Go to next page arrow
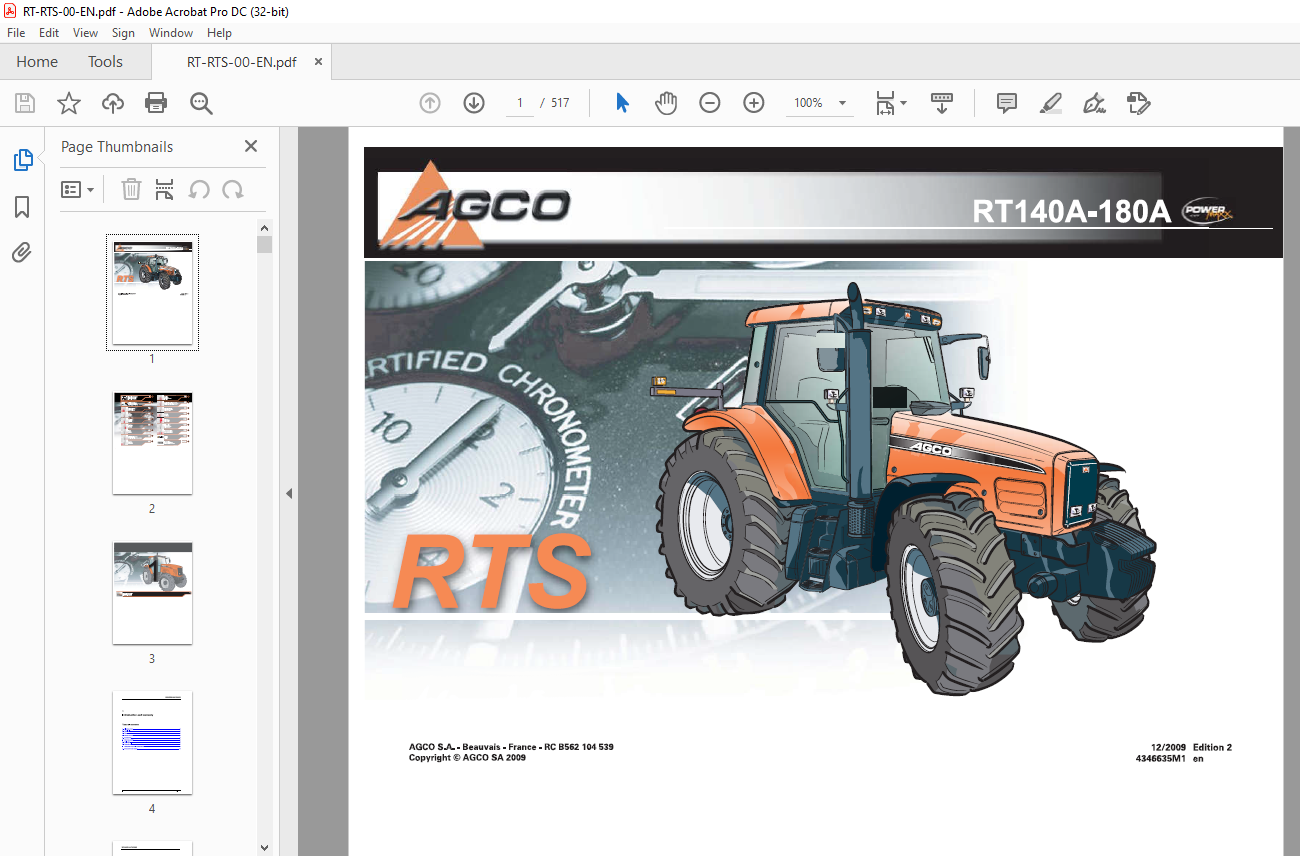 click(474, 103)
